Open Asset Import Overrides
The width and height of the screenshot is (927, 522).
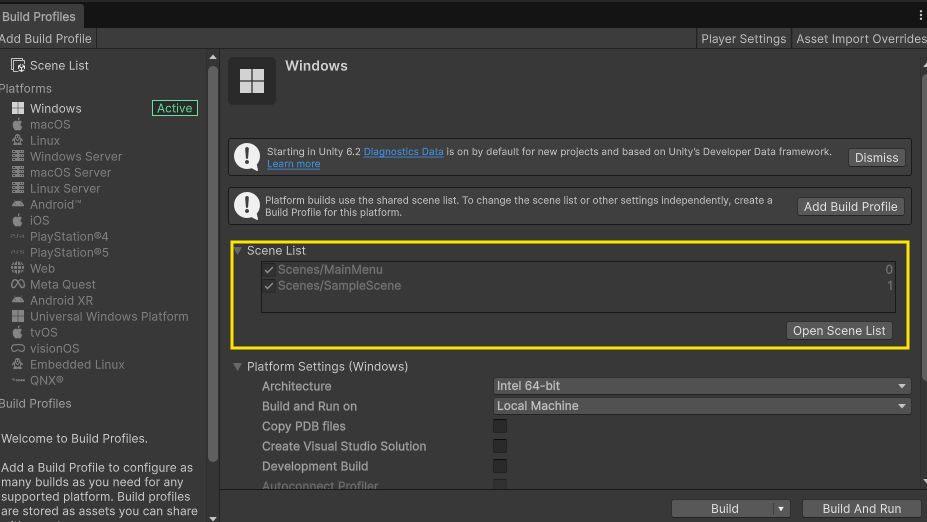tap(860, 39)
